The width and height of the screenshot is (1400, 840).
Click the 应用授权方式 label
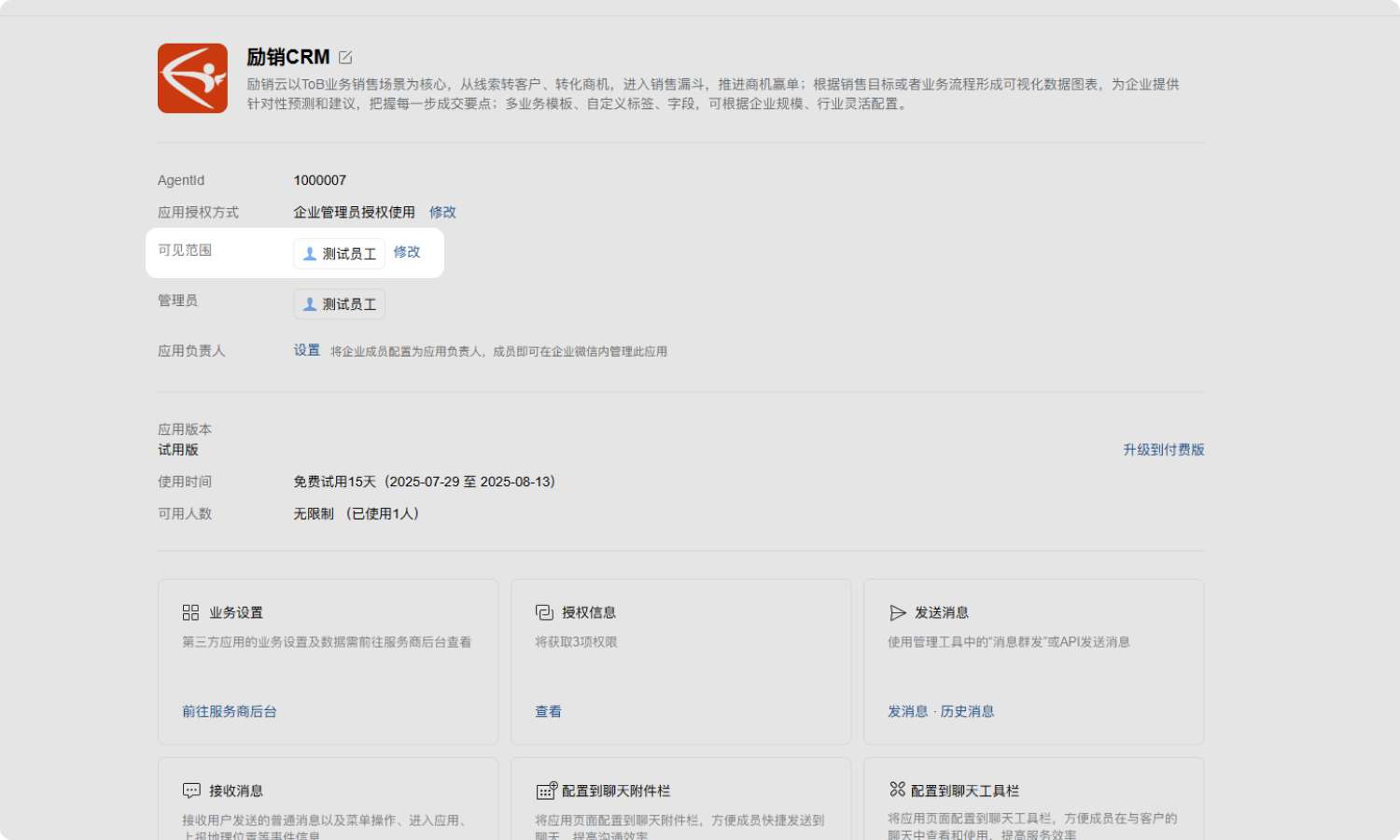[198, 212]
